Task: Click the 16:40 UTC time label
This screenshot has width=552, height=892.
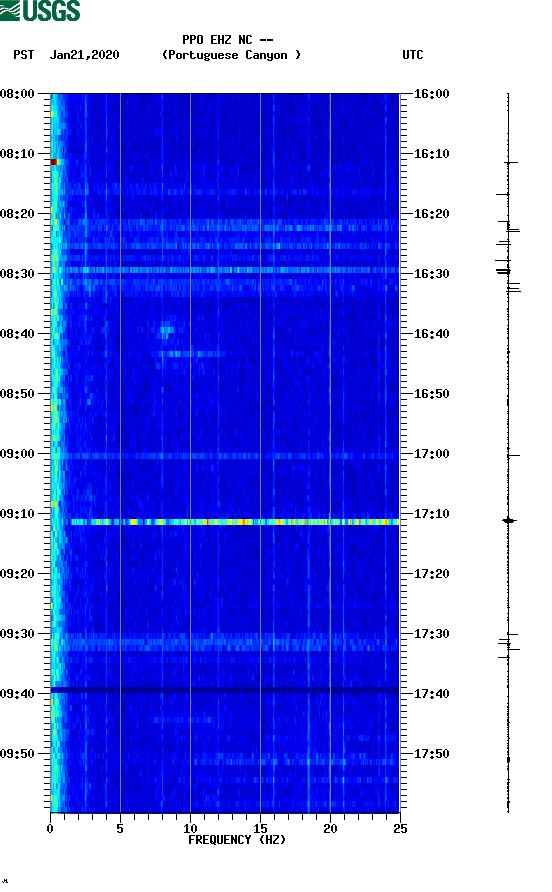Action: [431, 333]
